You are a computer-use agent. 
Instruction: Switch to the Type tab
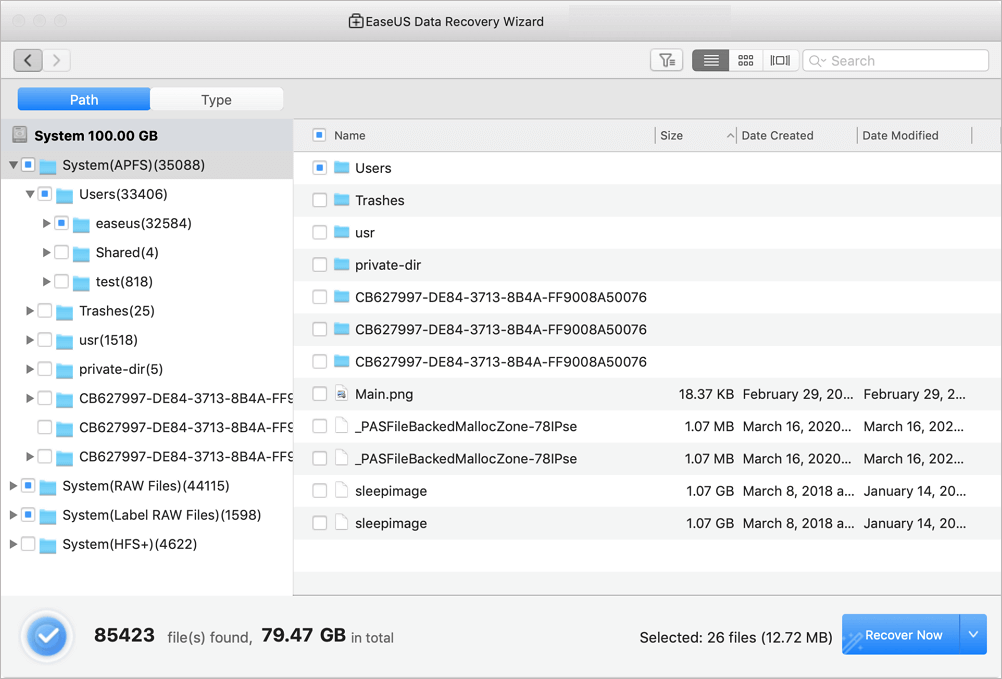(x=216, y=100)
